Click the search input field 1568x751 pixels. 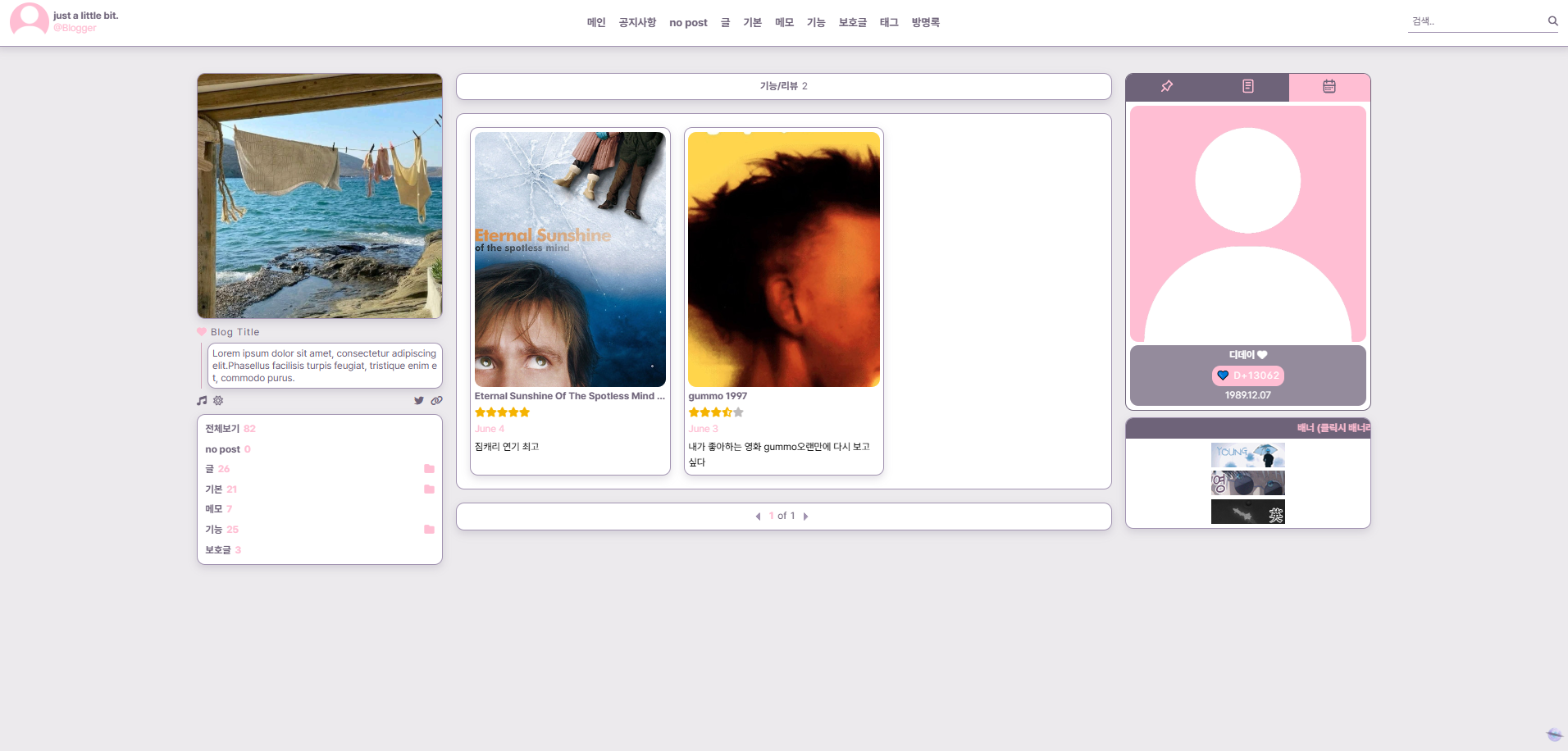click(x=1476, y=21)
